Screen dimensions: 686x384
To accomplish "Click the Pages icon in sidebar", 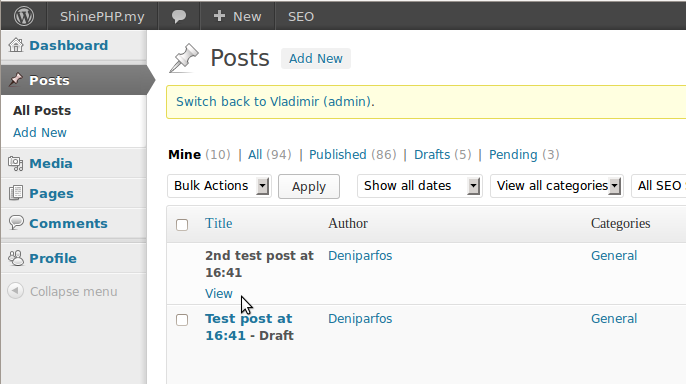I will pos(16,193).
